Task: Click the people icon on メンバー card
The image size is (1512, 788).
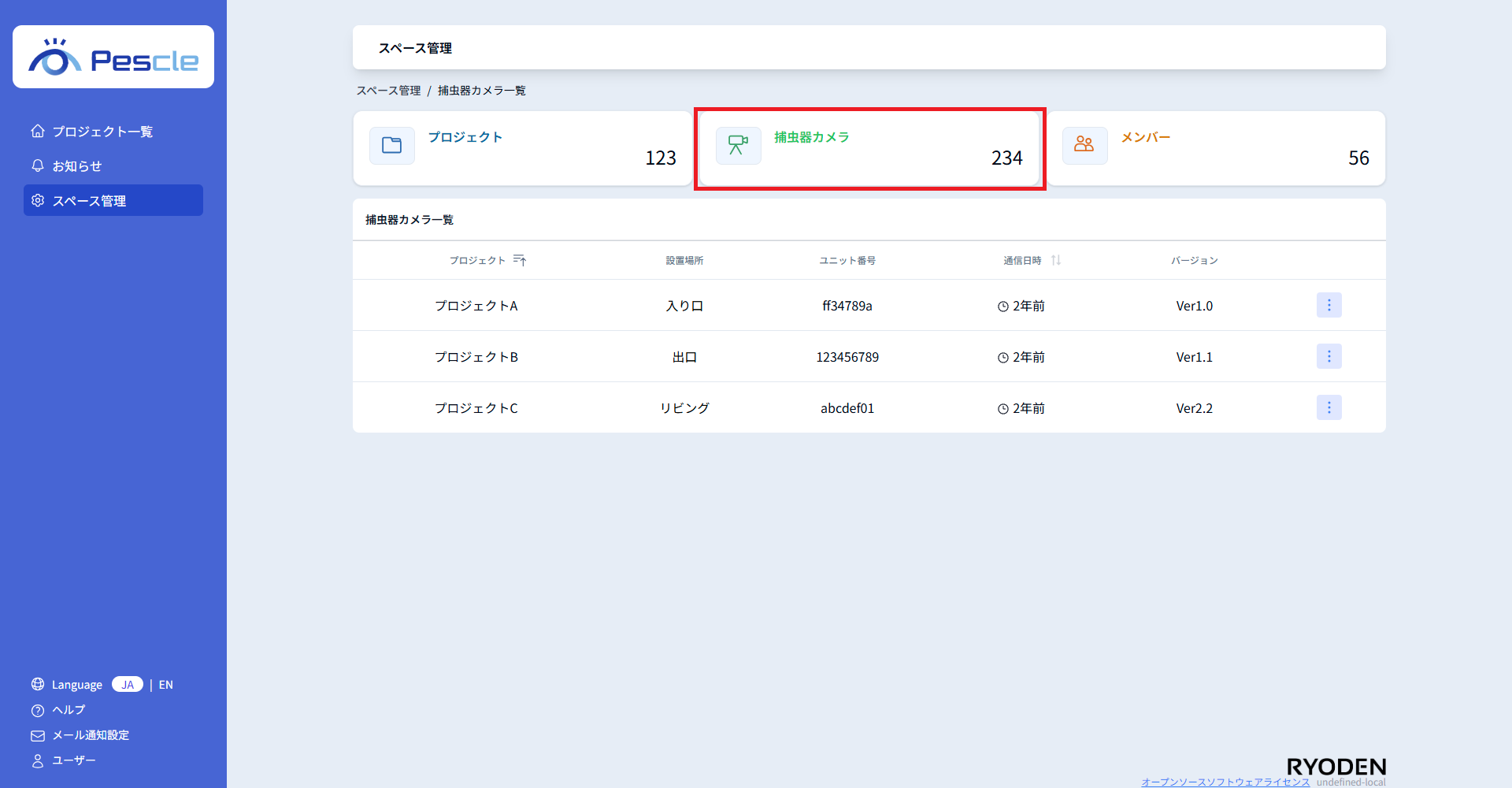Action: (1084, 146)
